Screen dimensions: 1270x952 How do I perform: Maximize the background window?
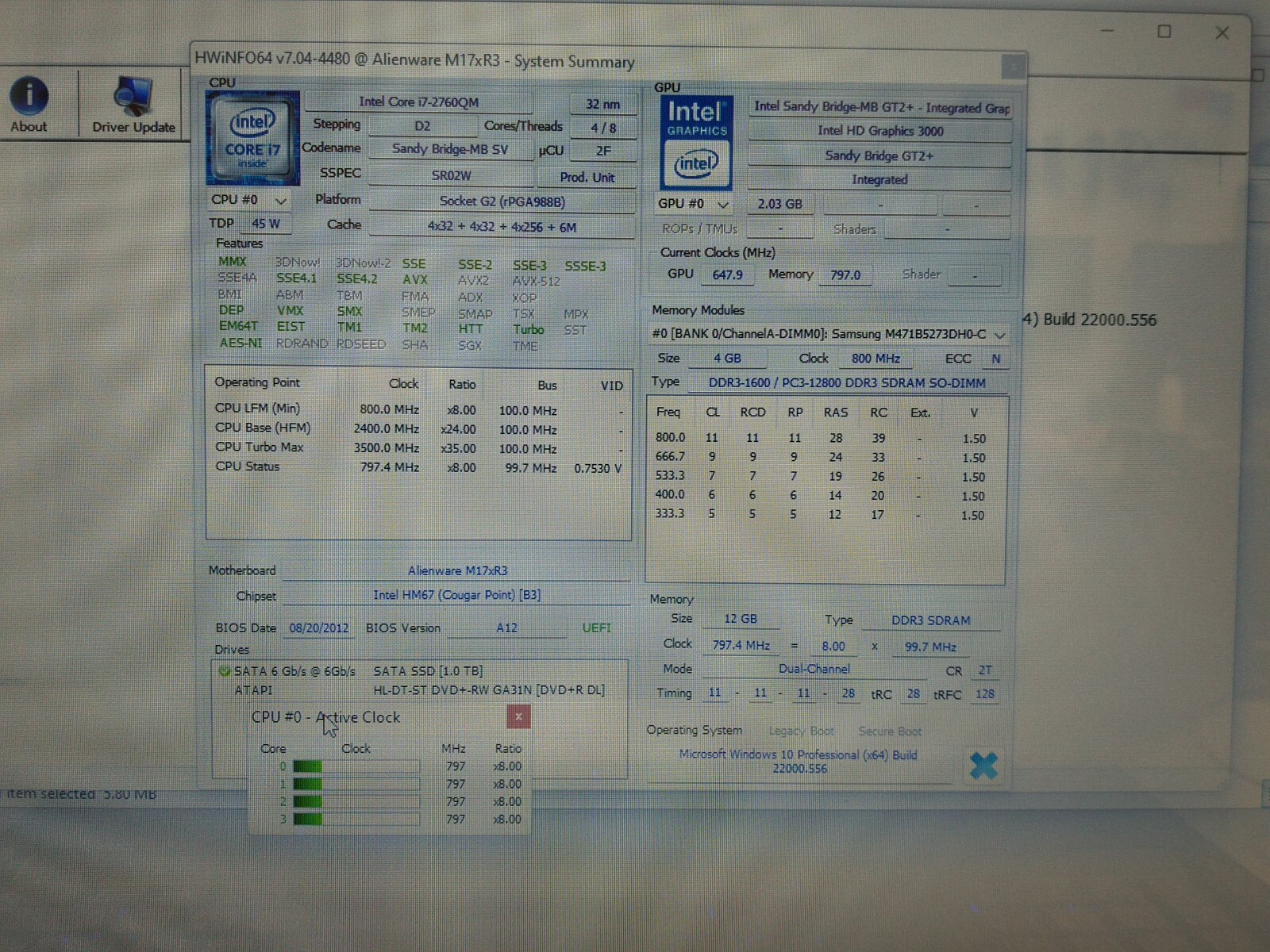(x=1164, y=32)
